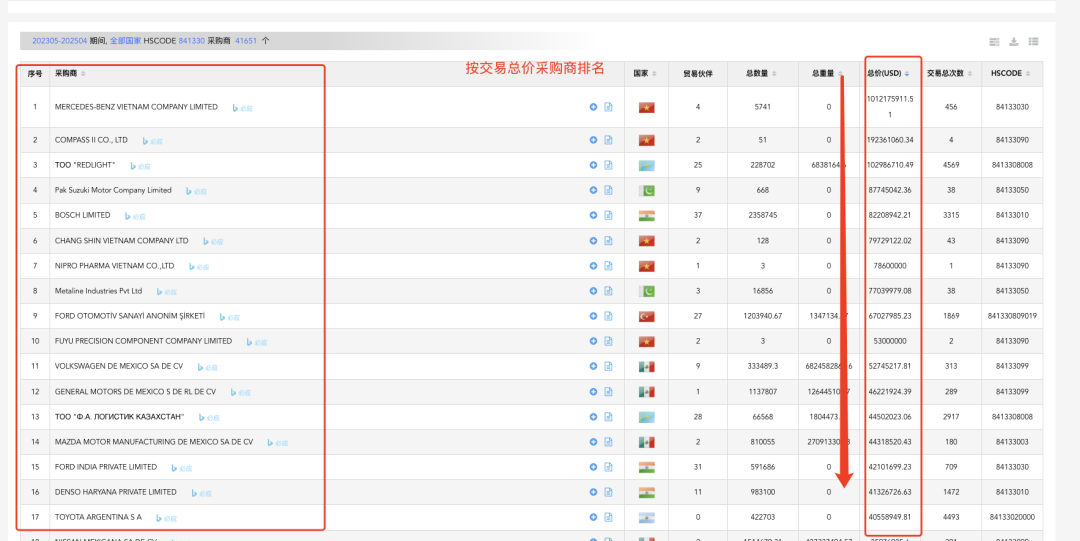
Task: Click Bing search icon beside GENERAL MOTORS DE MEXICO
Action: (240, 392)
